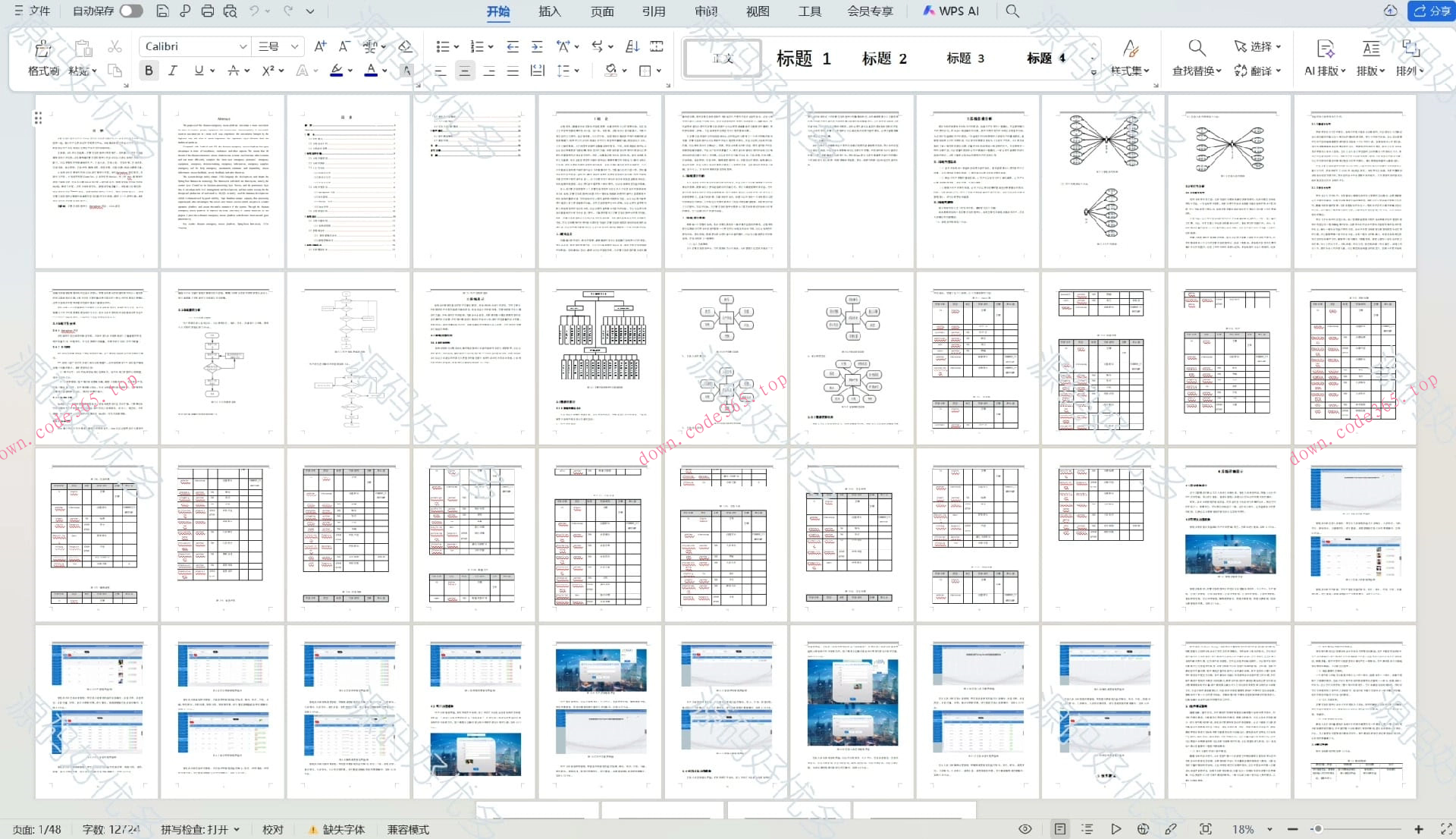This screenshot has height=839, width=1456.
Task: Toggle Bold formatting button
Action: point(149,71)
